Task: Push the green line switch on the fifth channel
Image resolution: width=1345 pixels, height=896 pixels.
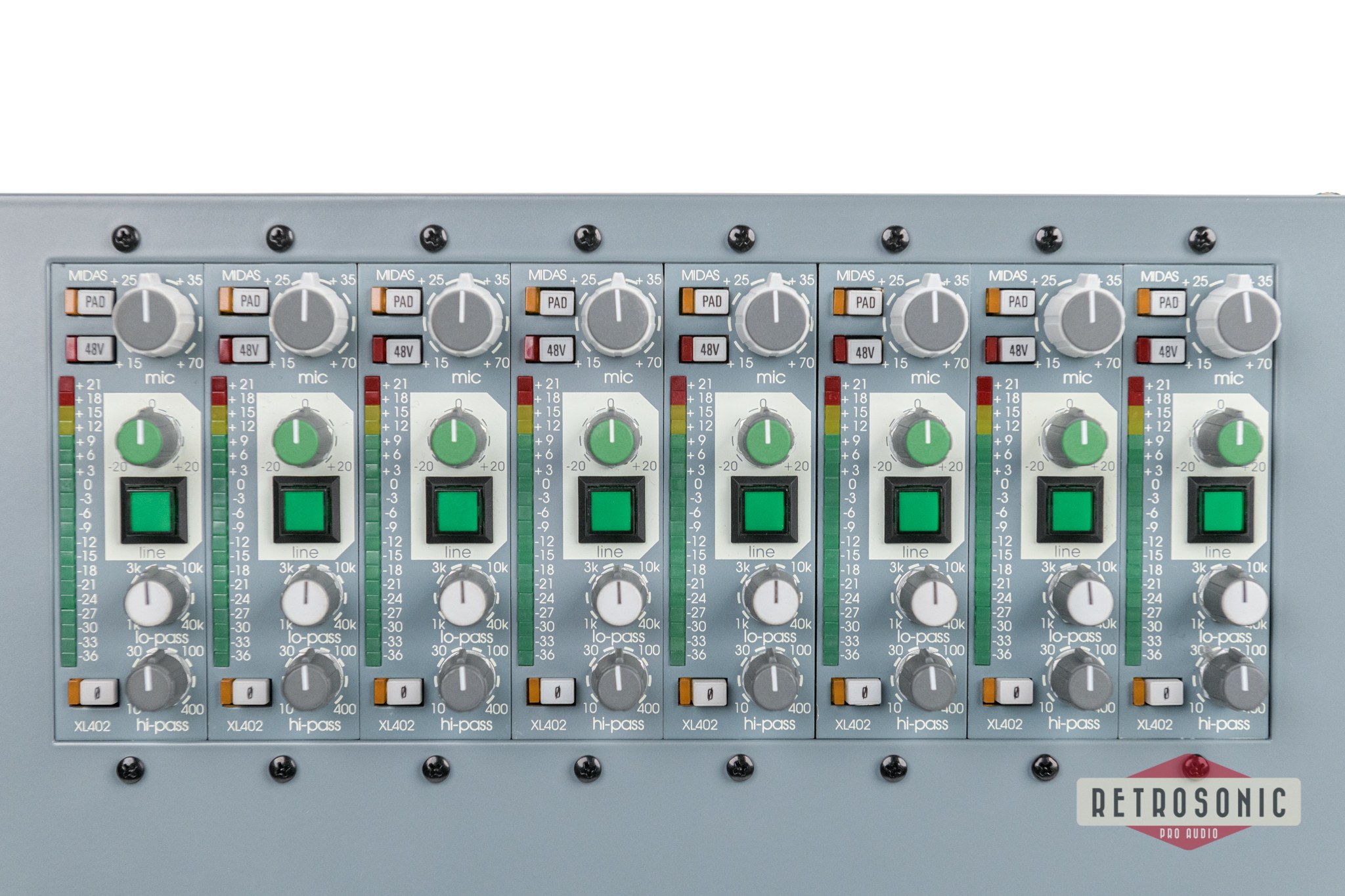Action: [x=764, y=510]
